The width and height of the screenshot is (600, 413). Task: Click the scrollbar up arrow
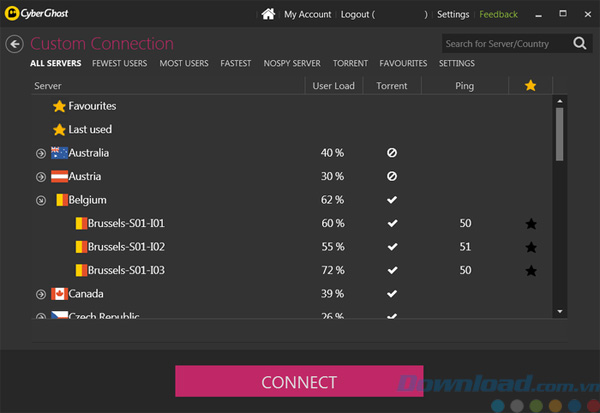(560, 101)
